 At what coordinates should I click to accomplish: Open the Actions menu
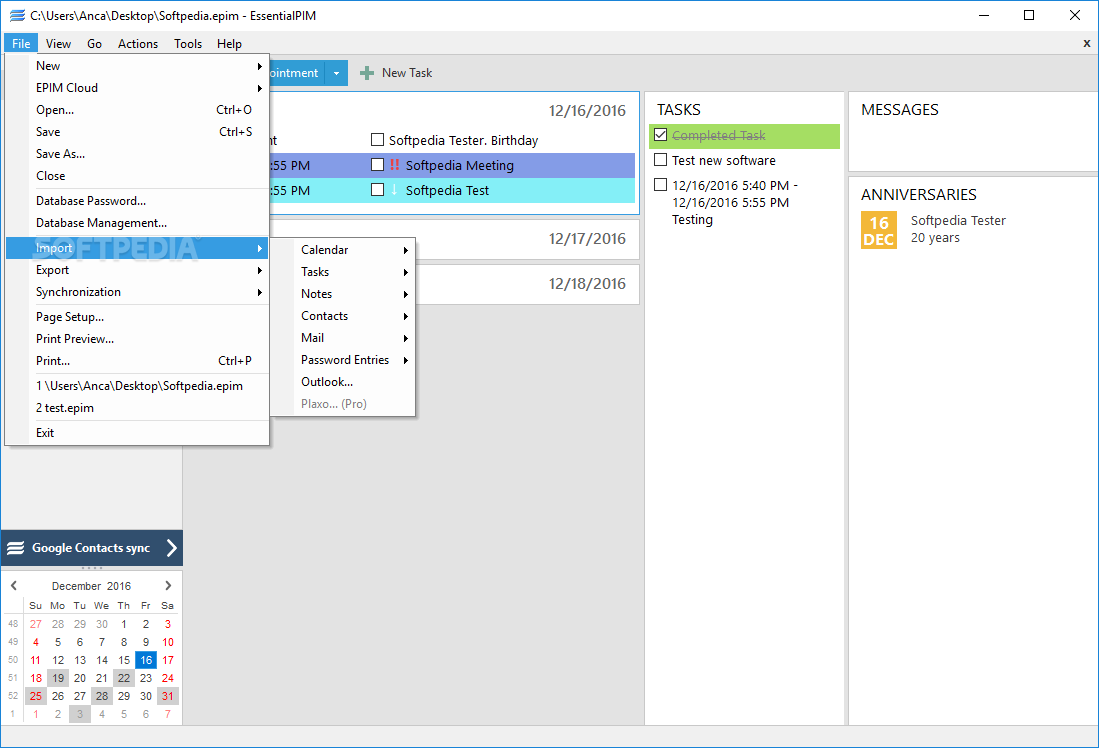coord(138,43)
